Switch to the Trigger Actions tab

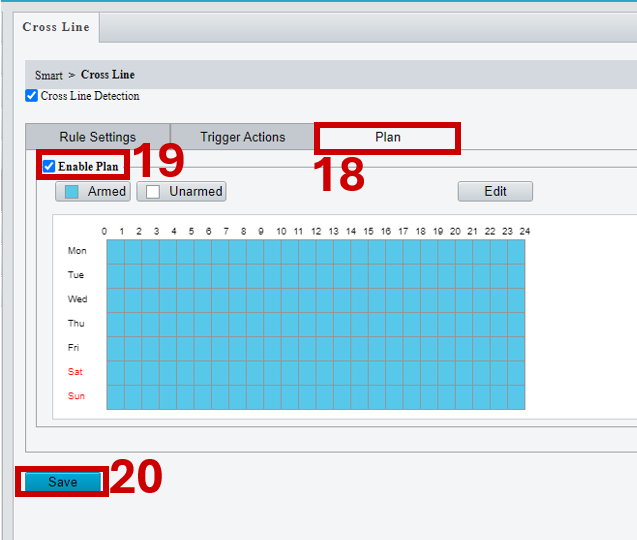243,137
